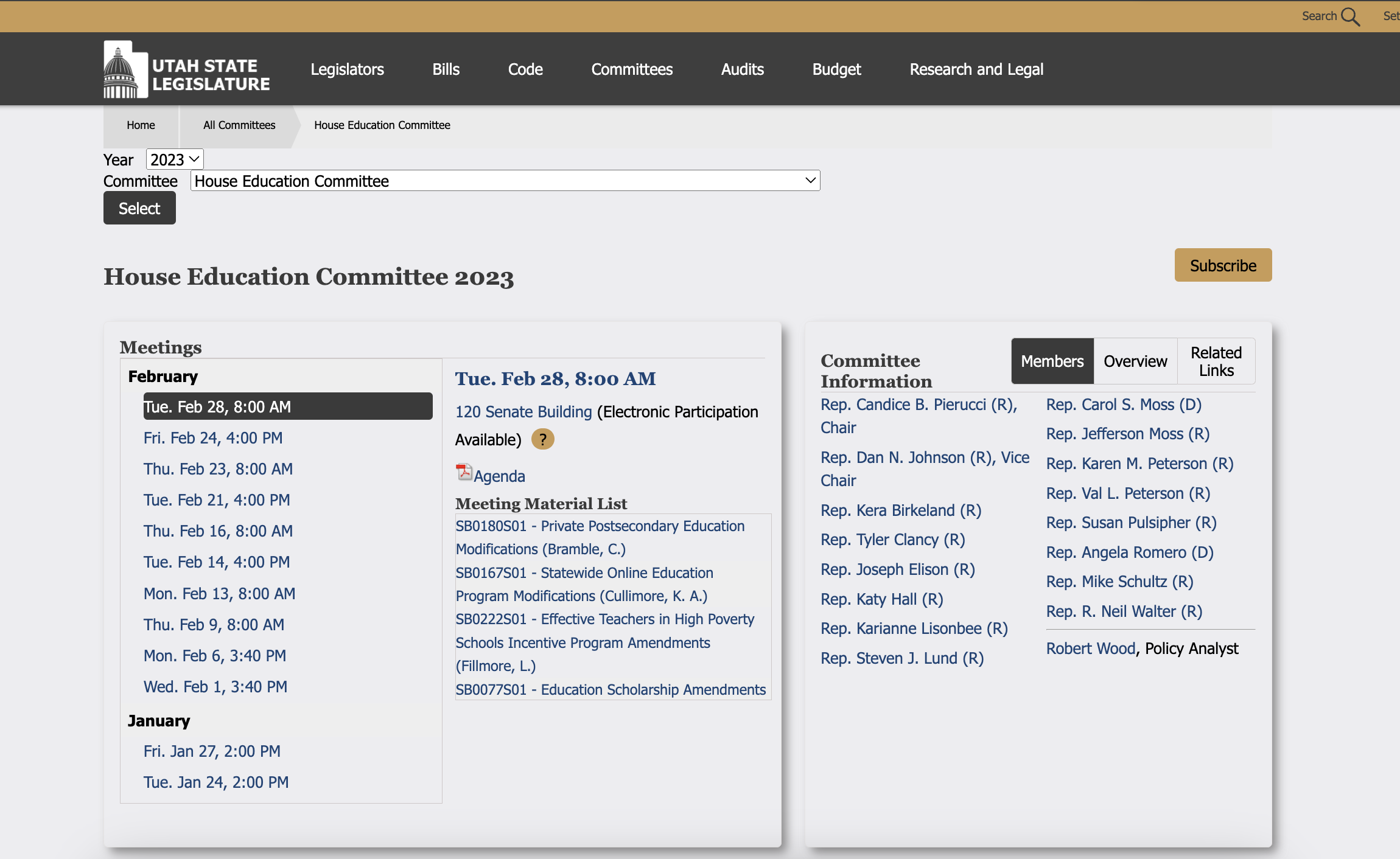Expand the Committee selection dropdown
The image size is (1400, 859).
(505, 181)
